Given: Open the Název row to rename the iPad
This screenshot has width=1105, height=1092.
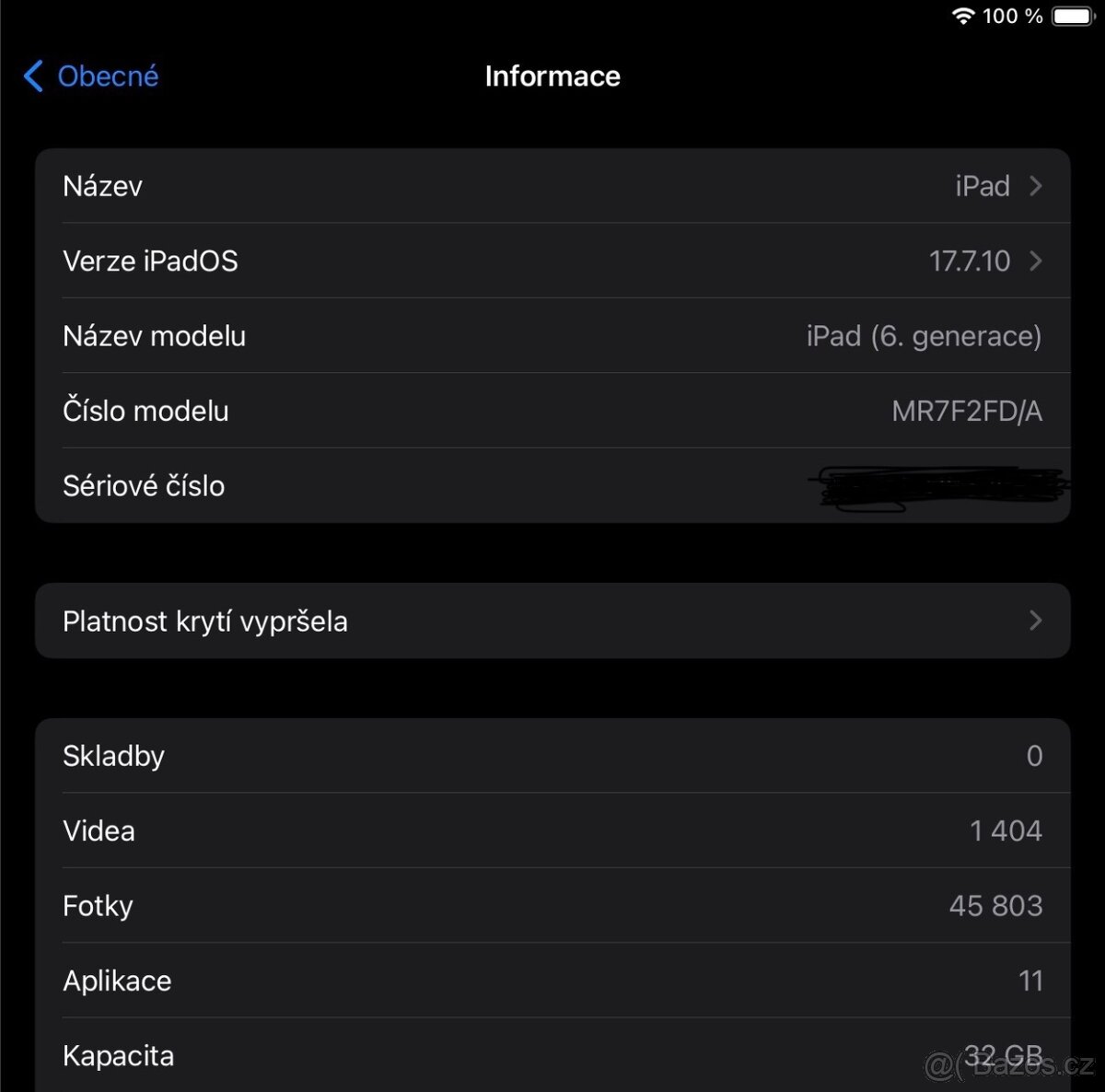Looking at the screenshot, I should (552, 186).
